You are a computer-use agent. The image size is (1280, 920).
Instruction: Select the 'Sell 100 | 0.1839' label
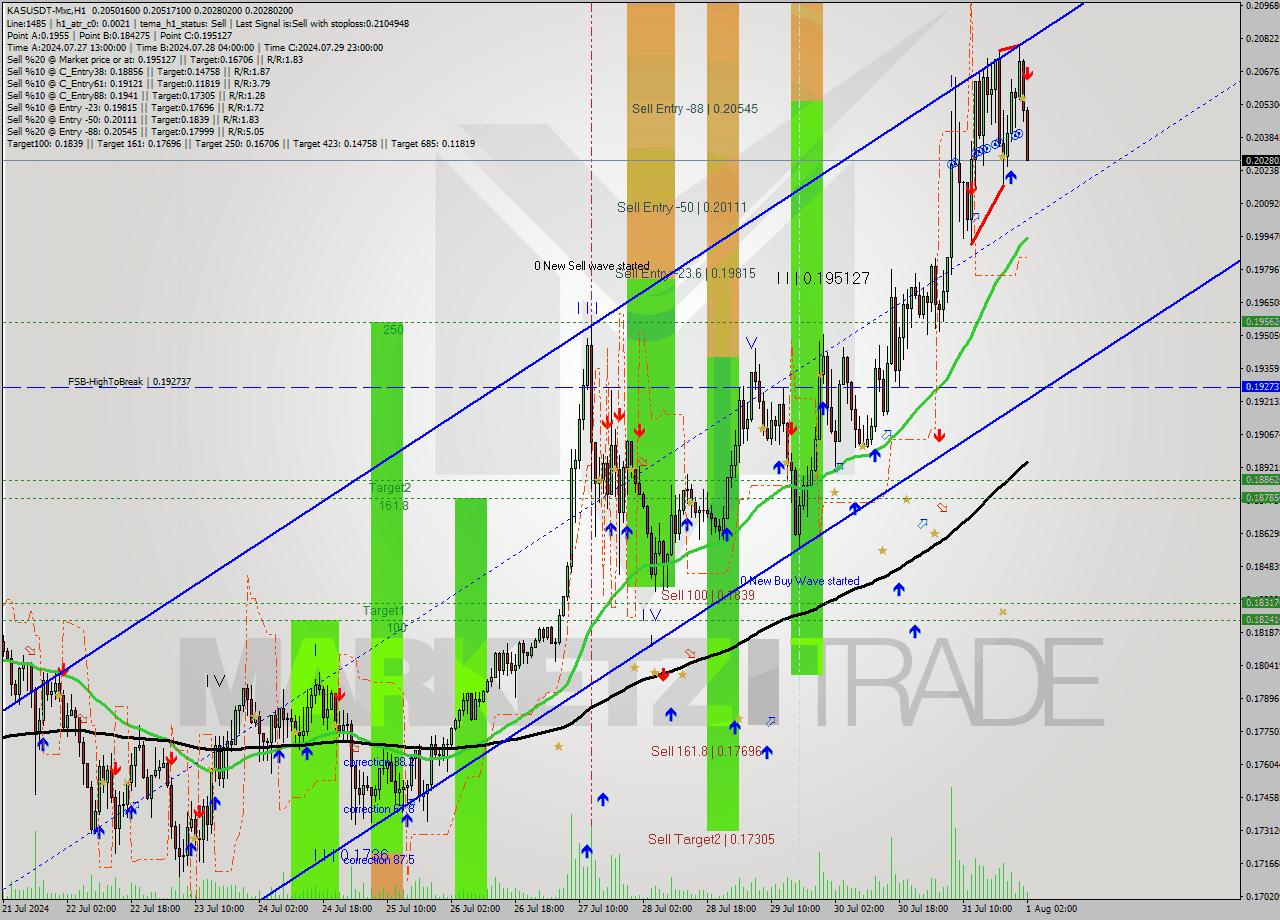pos(708,595)
